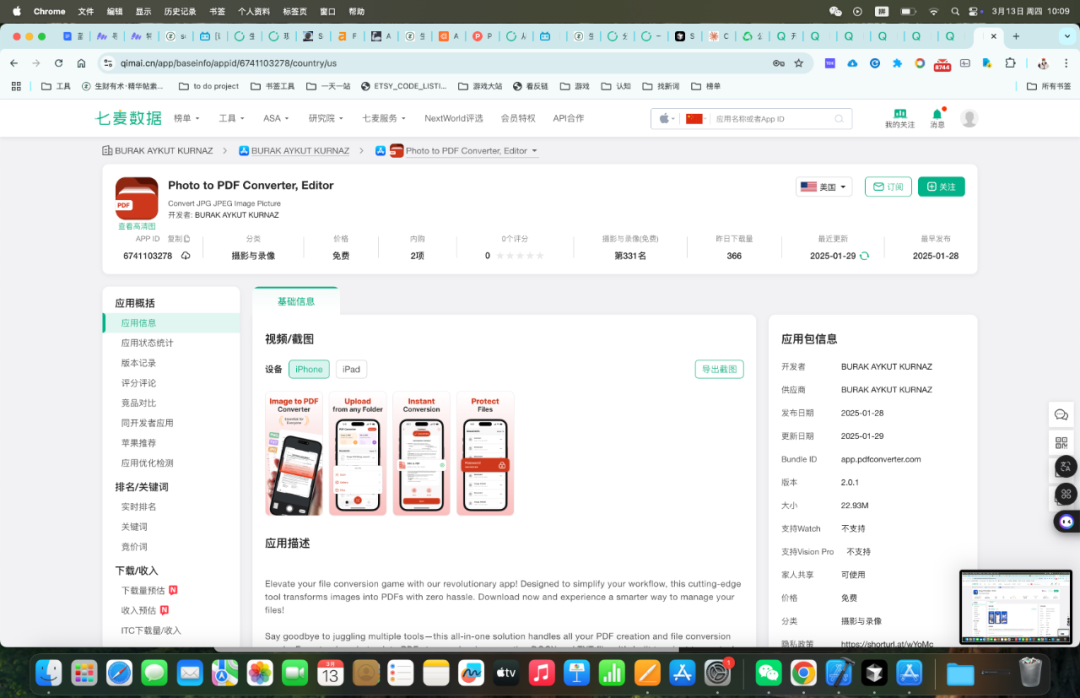The height and width of the screenshot is (698, 1080).
Task: Open the Instant Conversion screenshot
Action: point(422,453)
